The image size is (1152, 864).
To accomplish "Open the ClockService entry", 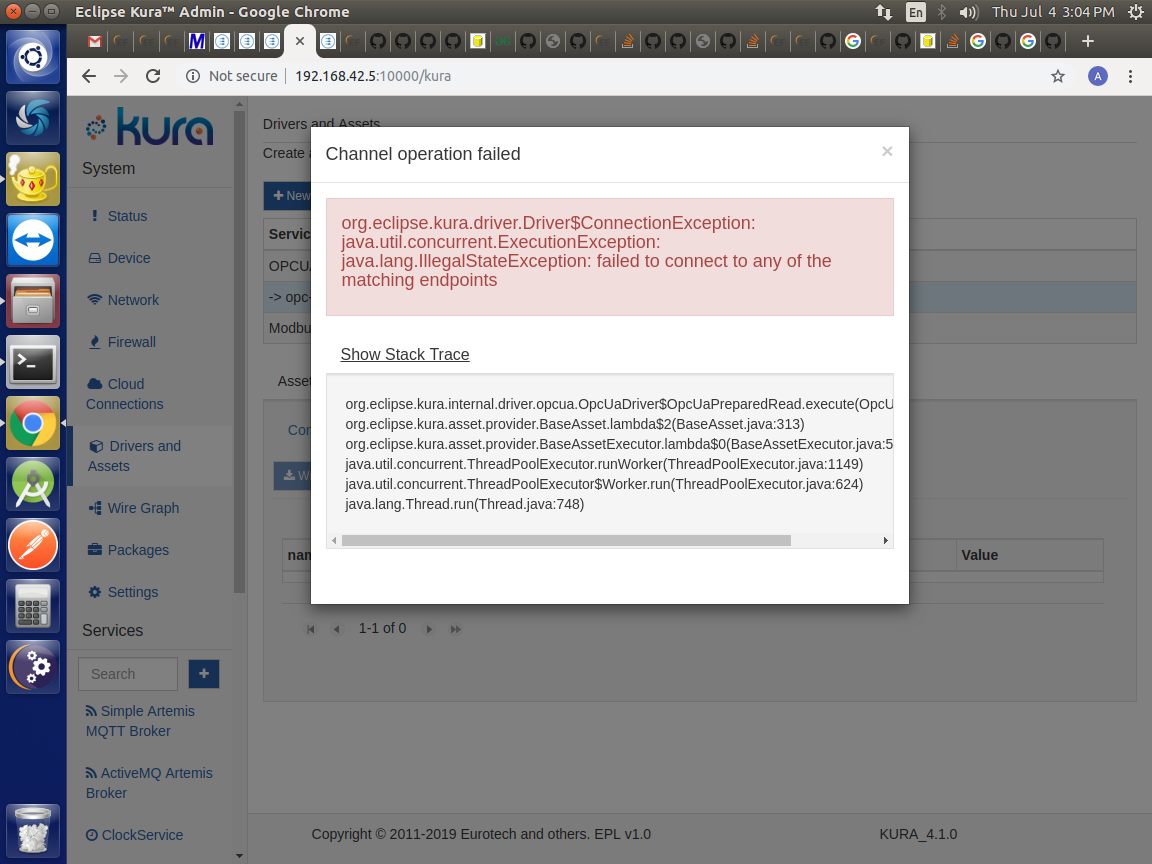I will [x=143, y=835].
